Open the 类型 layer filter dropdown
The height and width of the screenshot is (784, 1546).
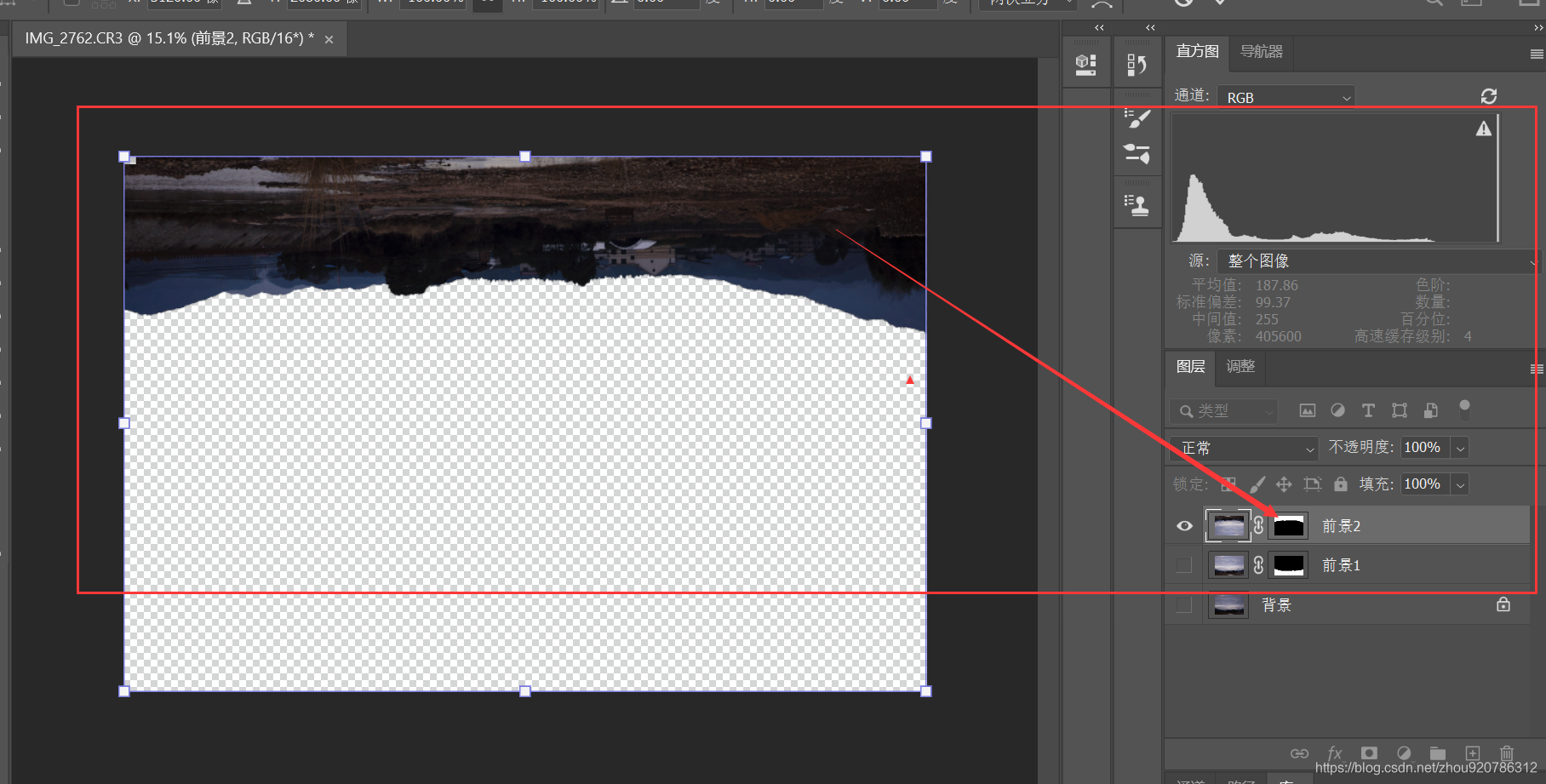[x=1224, y=411]
